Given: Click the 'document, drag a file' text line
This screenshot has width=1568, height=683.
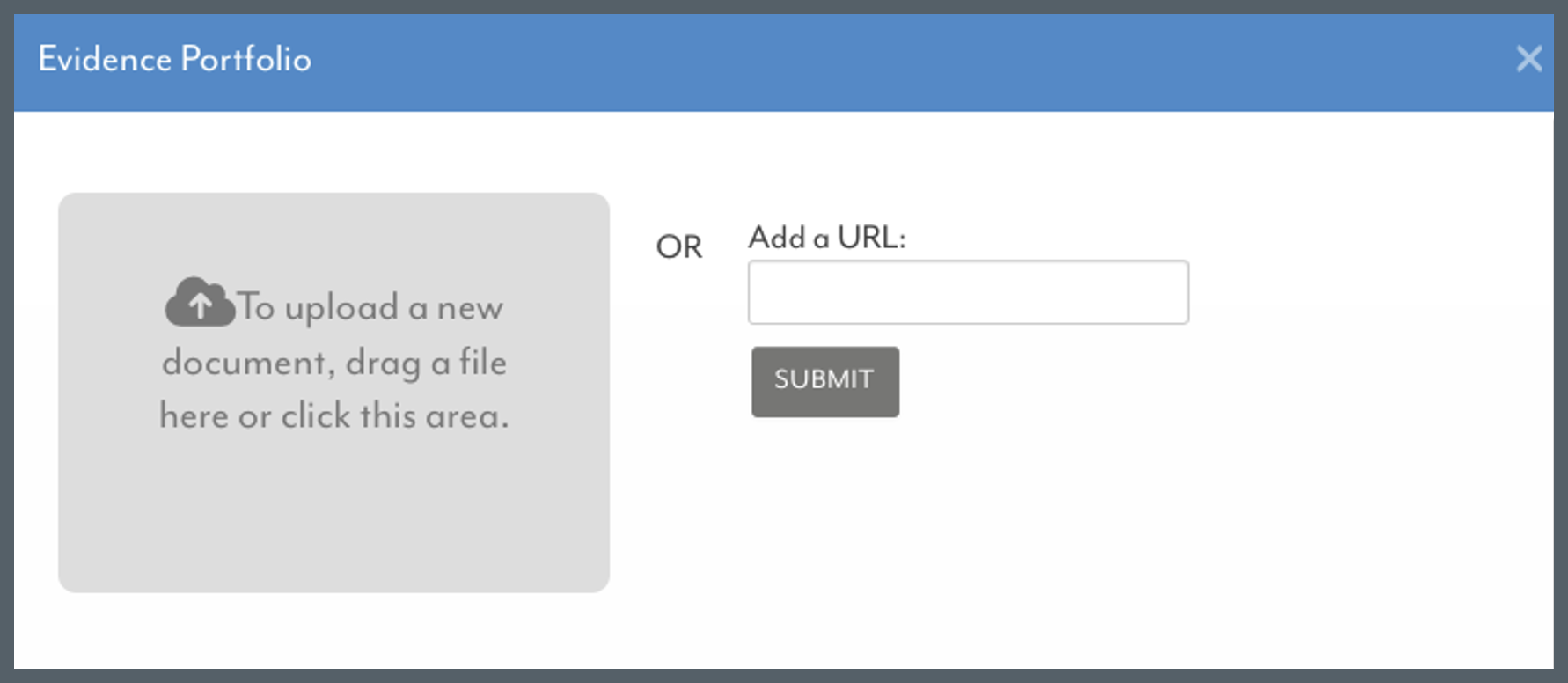Looking at the screenshot, I should coord(334,363).
